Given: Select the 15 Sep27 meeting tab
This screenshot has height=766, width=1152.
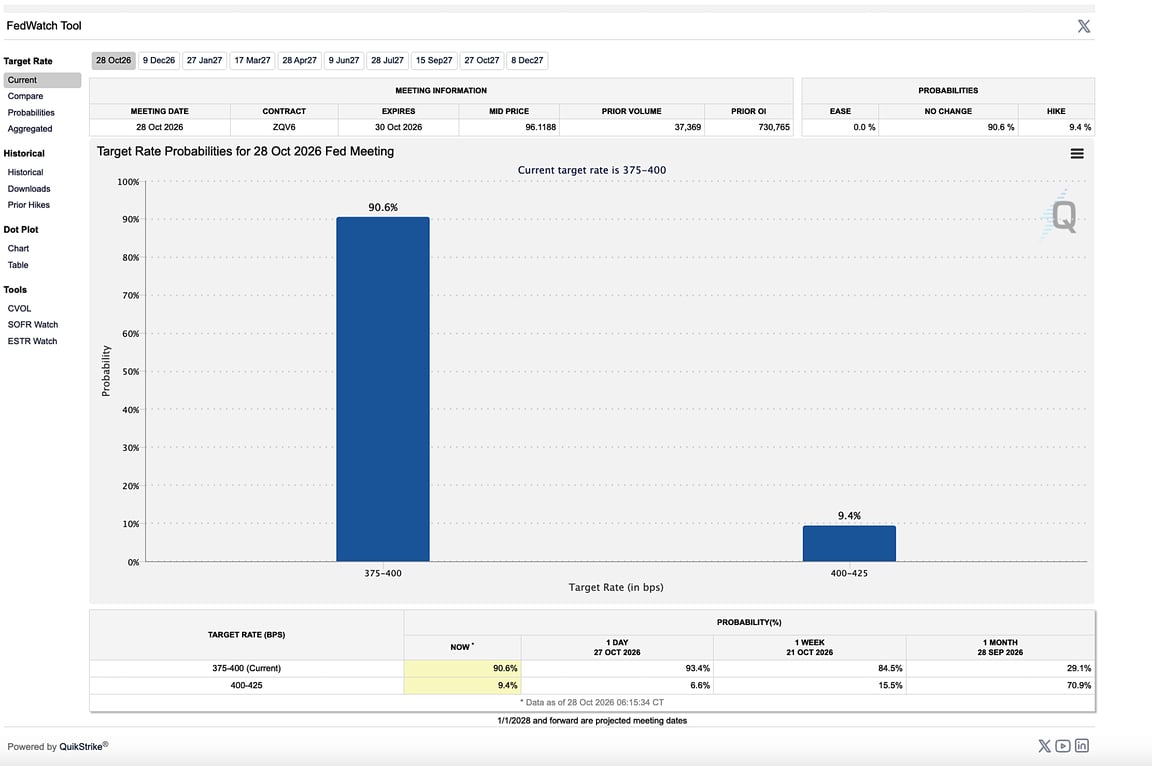Looking at the screenshot, I should (434, 60).
